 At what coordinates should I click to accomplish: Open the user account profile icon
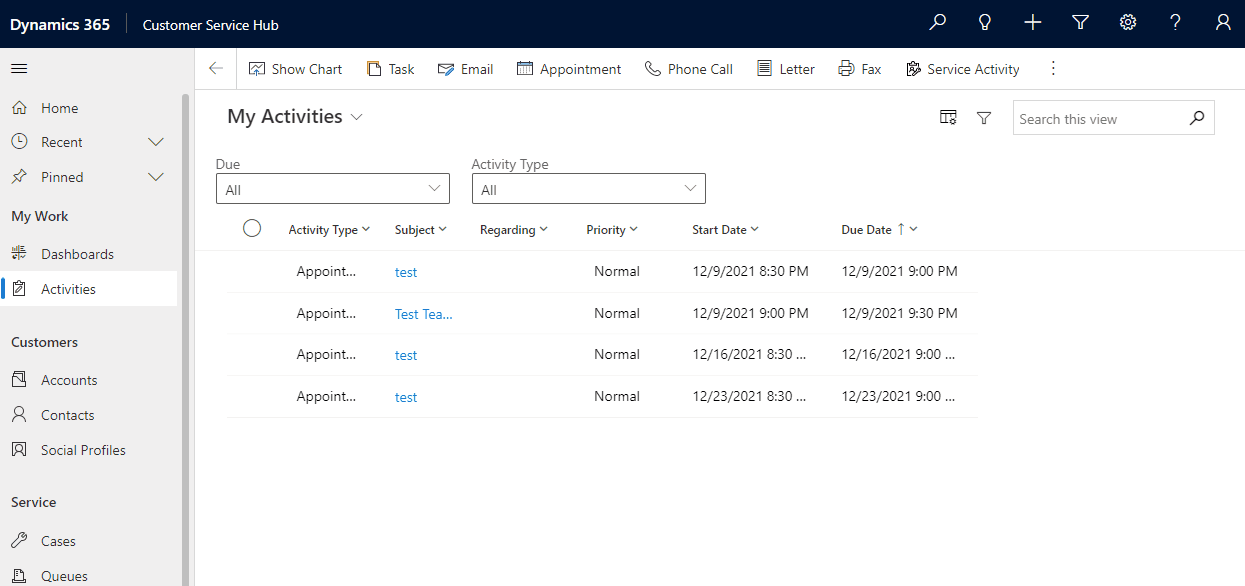[x=1223, y=23]
